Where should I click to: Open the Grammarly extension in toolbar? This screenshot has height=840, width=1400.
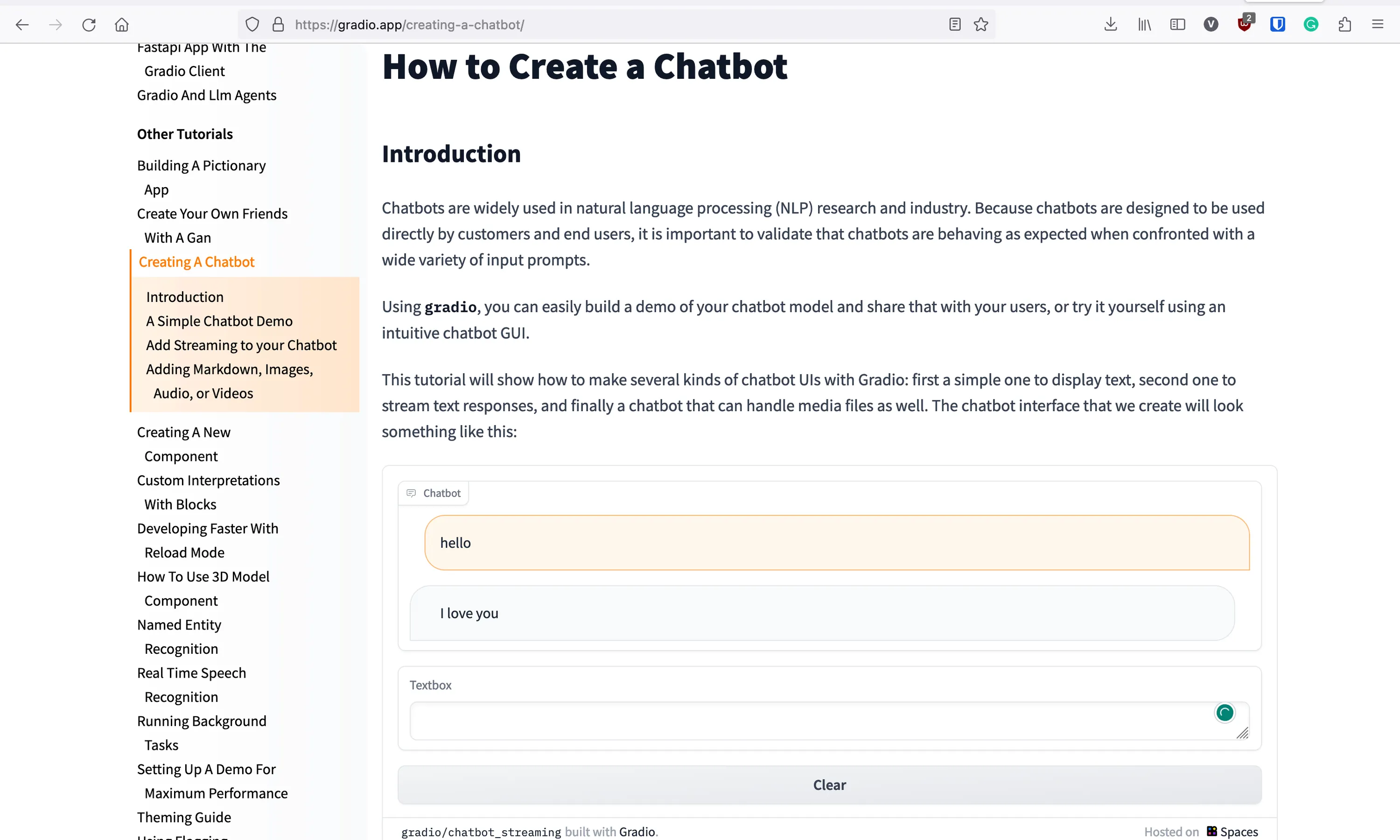[1310, 24]
